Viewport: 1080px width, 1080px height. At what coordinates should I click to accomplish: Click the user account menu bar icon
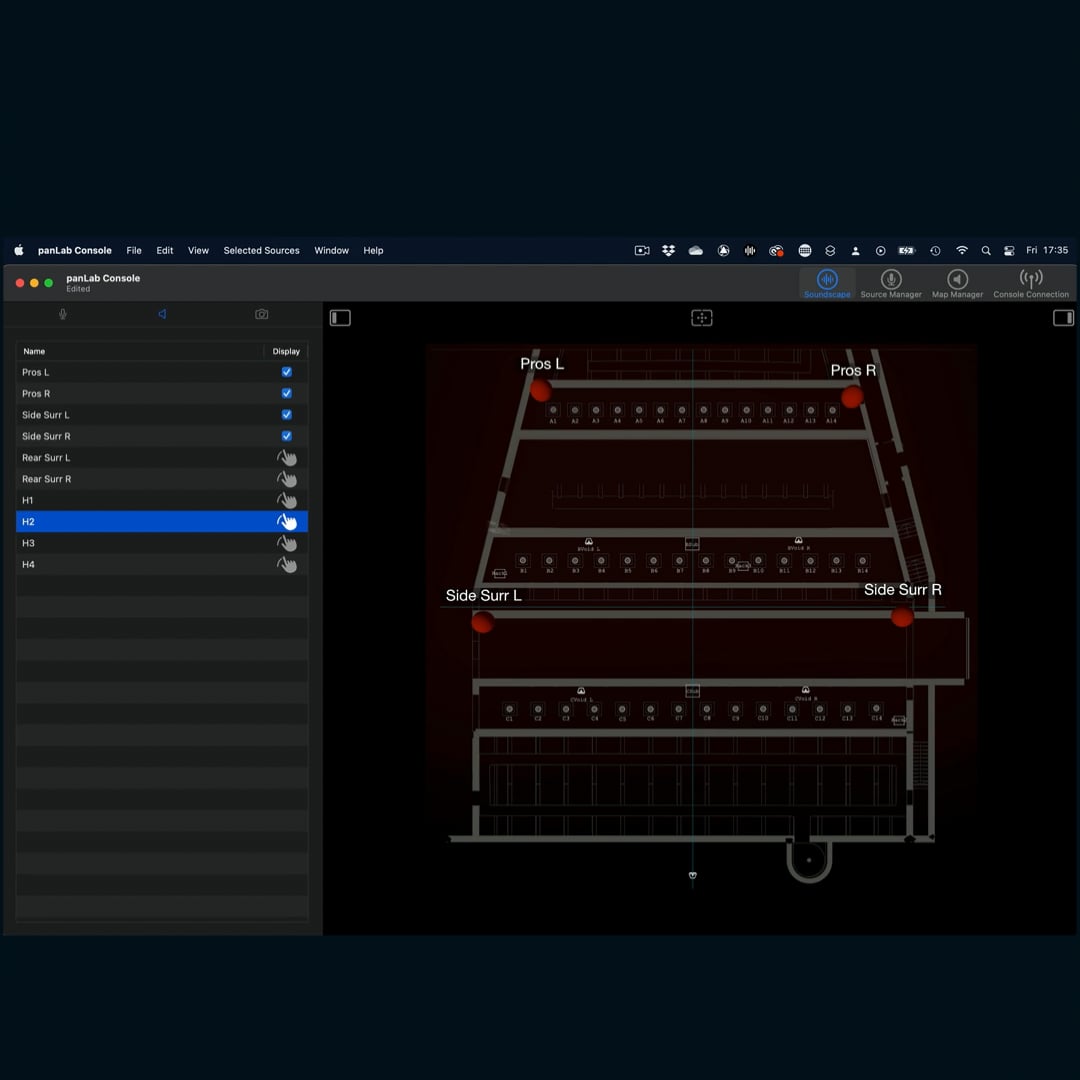(855, 251)
